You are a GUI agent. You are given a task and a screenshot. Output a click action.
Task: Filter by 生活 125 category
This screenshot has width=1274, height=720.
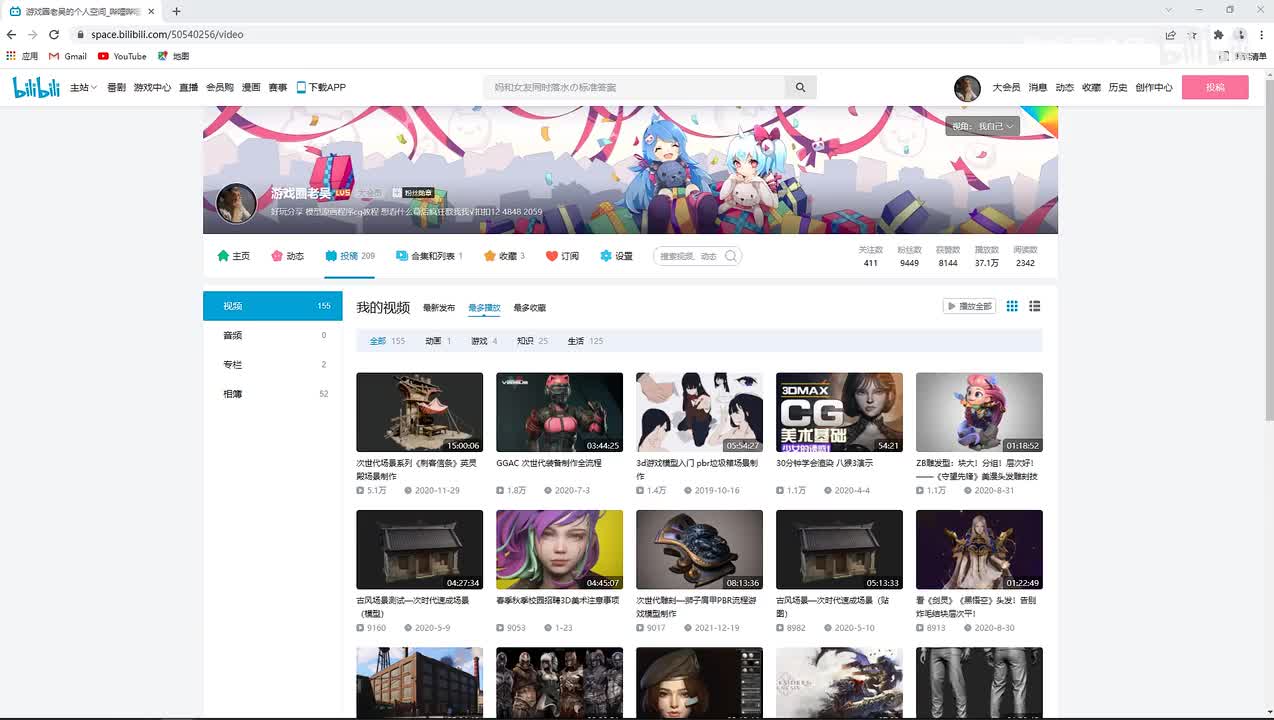(x=585, y=341)
